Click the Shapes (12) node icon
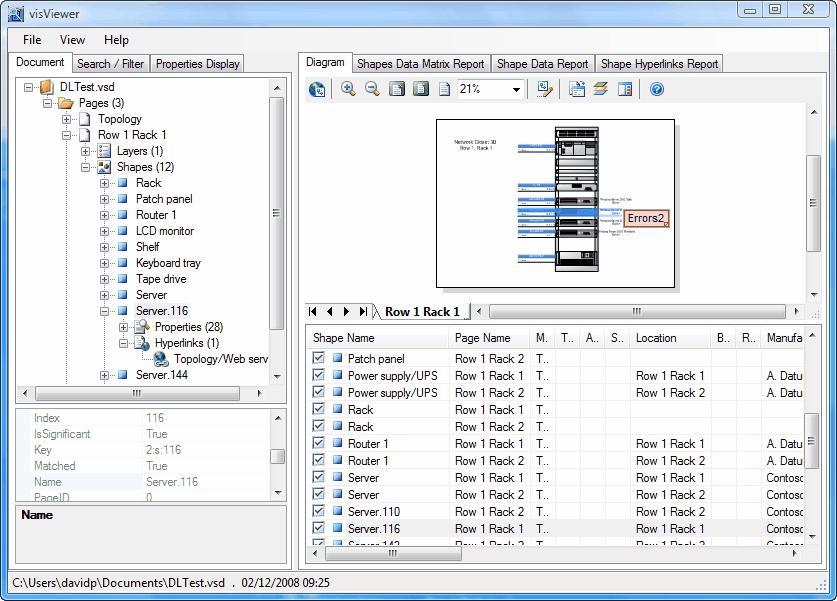Screen dimensions: 837x601 (x=104, y=167)
